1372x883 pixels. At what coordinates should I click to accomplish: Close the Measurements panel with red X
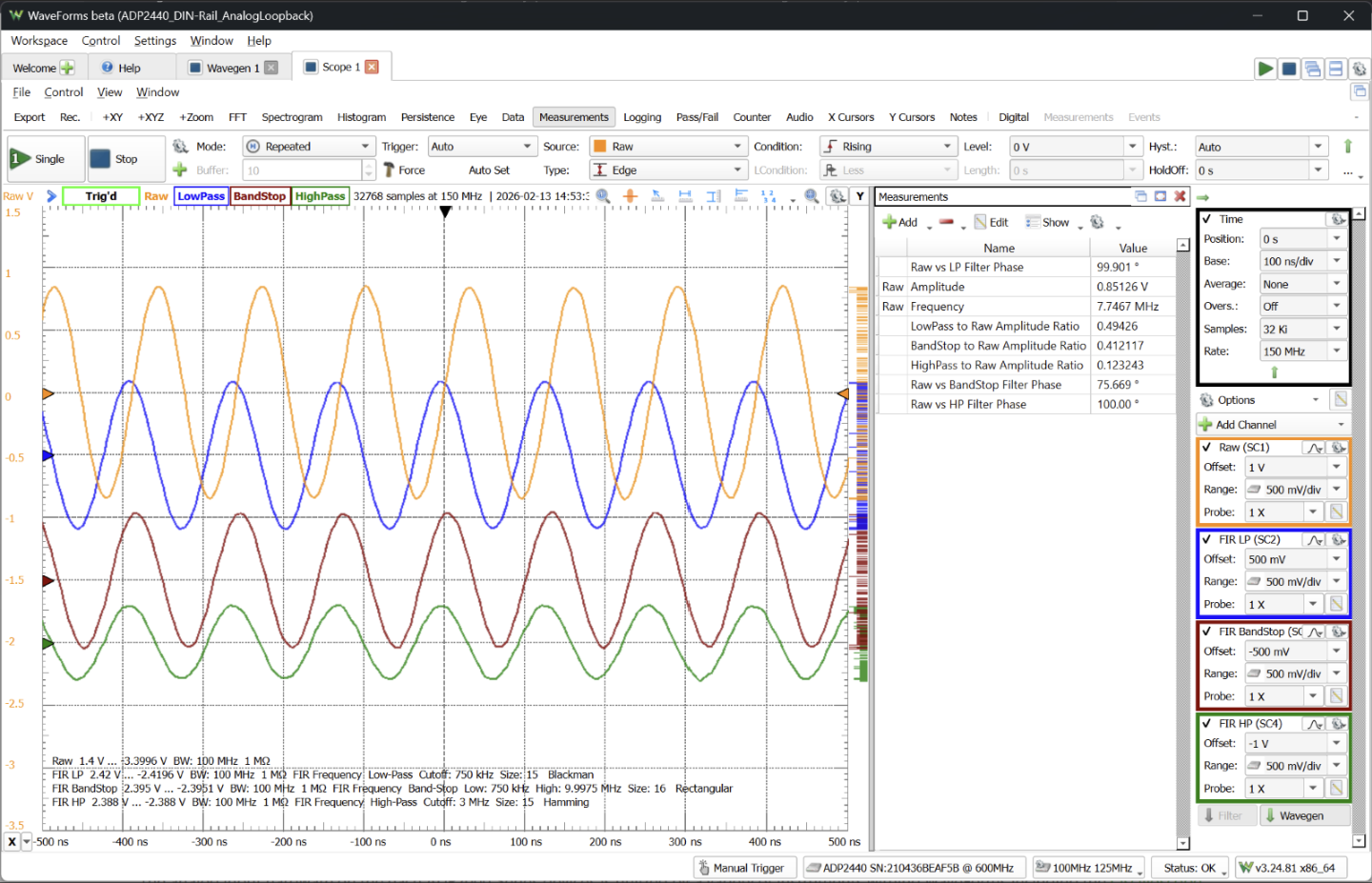coord(1180,196)
